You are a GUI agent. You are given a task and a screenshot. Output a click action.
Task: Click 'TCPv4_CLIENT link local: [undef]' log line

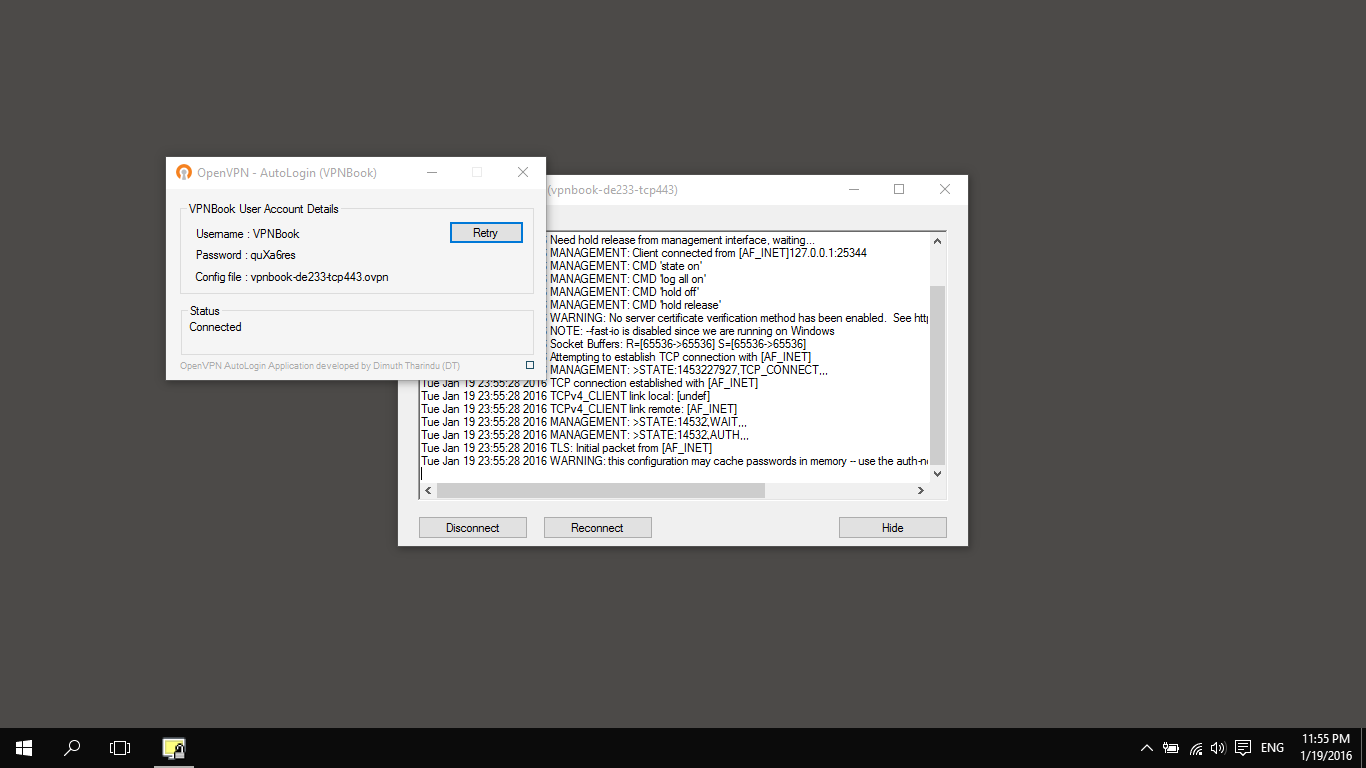pyautogui.click(x=565, y=396)
